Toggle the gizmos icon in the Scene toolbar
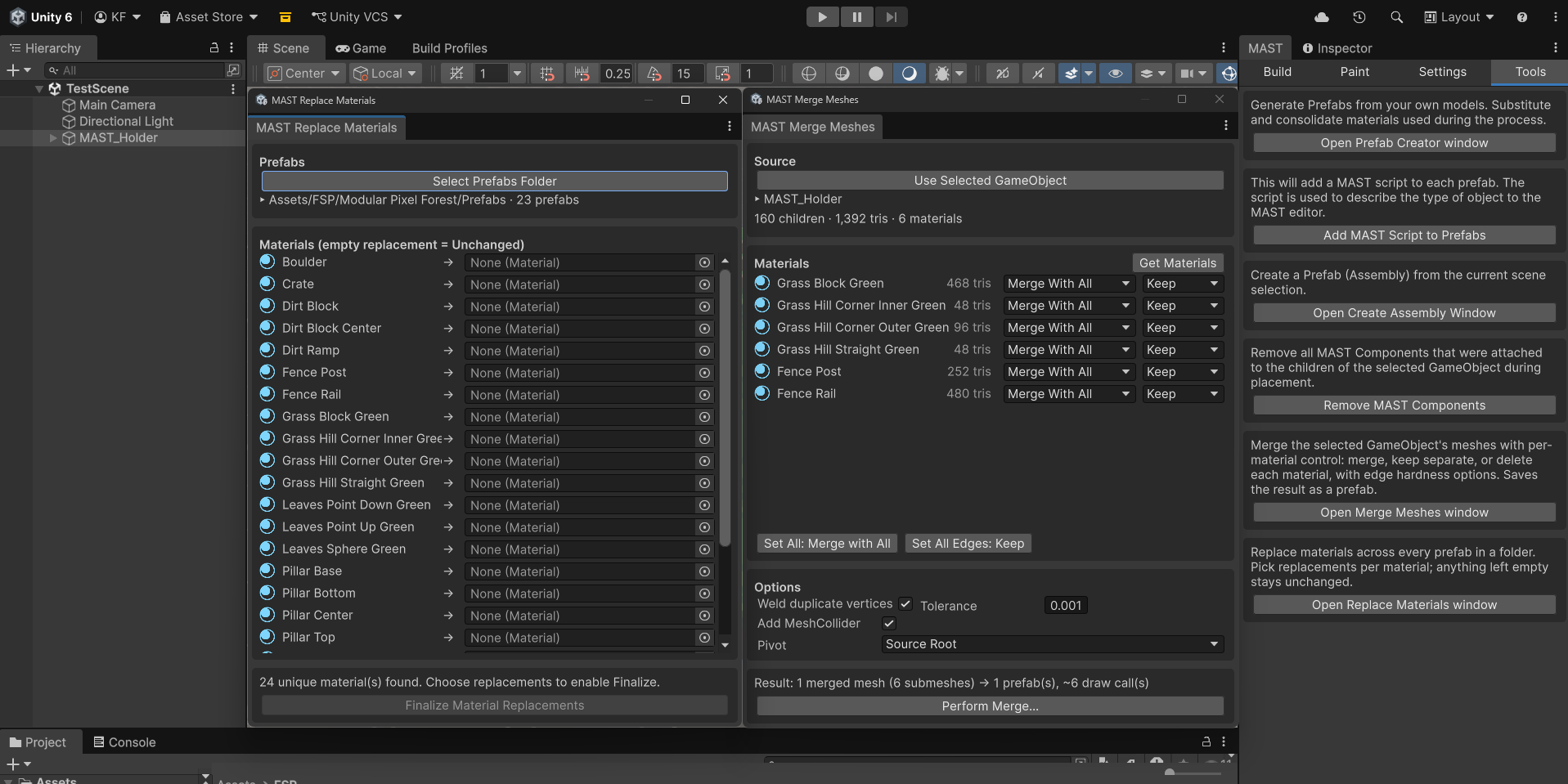 click(x=1229, y=74)
